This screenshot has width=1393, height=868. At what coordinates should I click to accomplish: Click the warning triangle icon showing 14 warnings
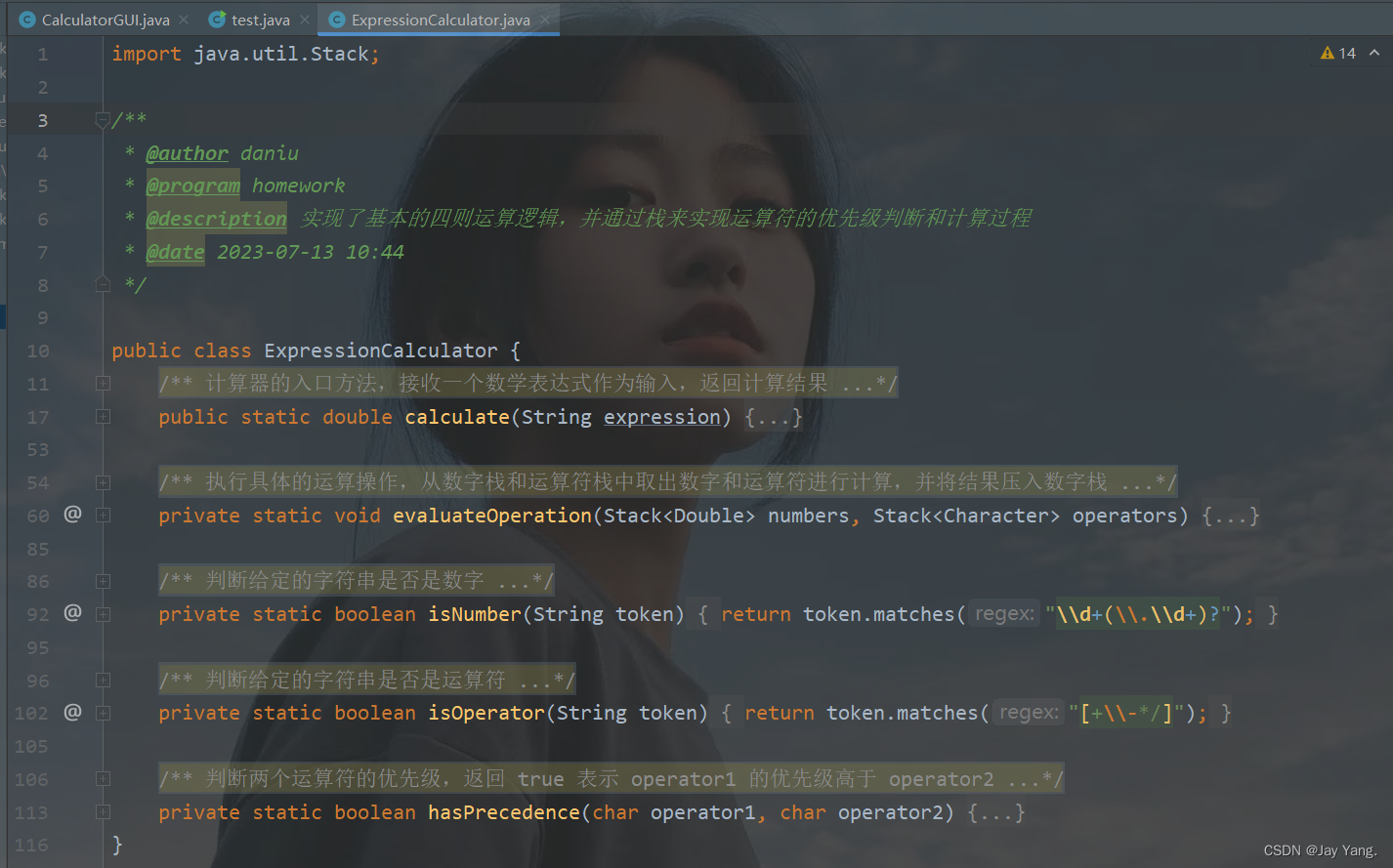tap(1330, 53)
